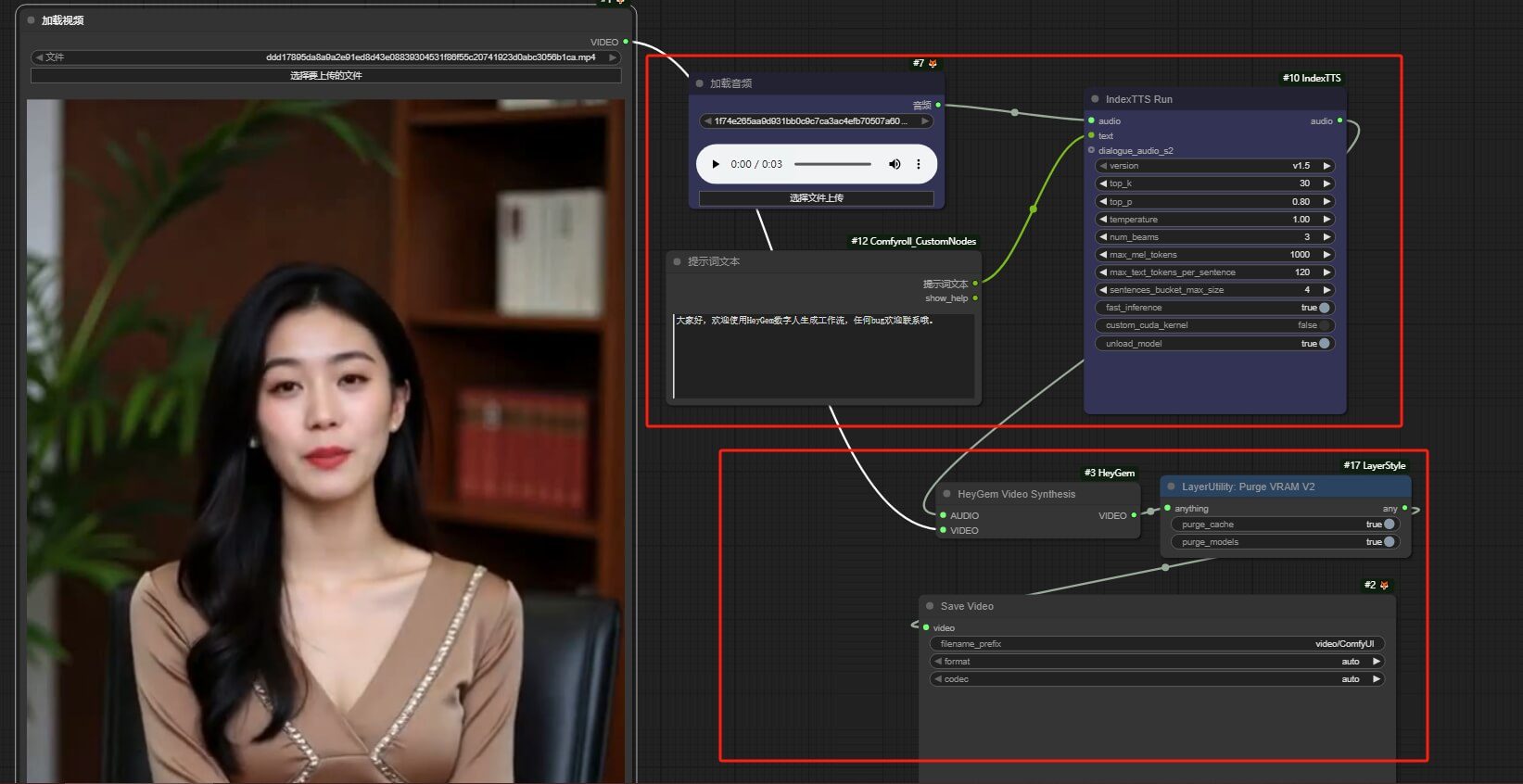Collapse the 提示词文本 node title dot
Screen dimensions: 1523x784
click(x=678, y=261)
